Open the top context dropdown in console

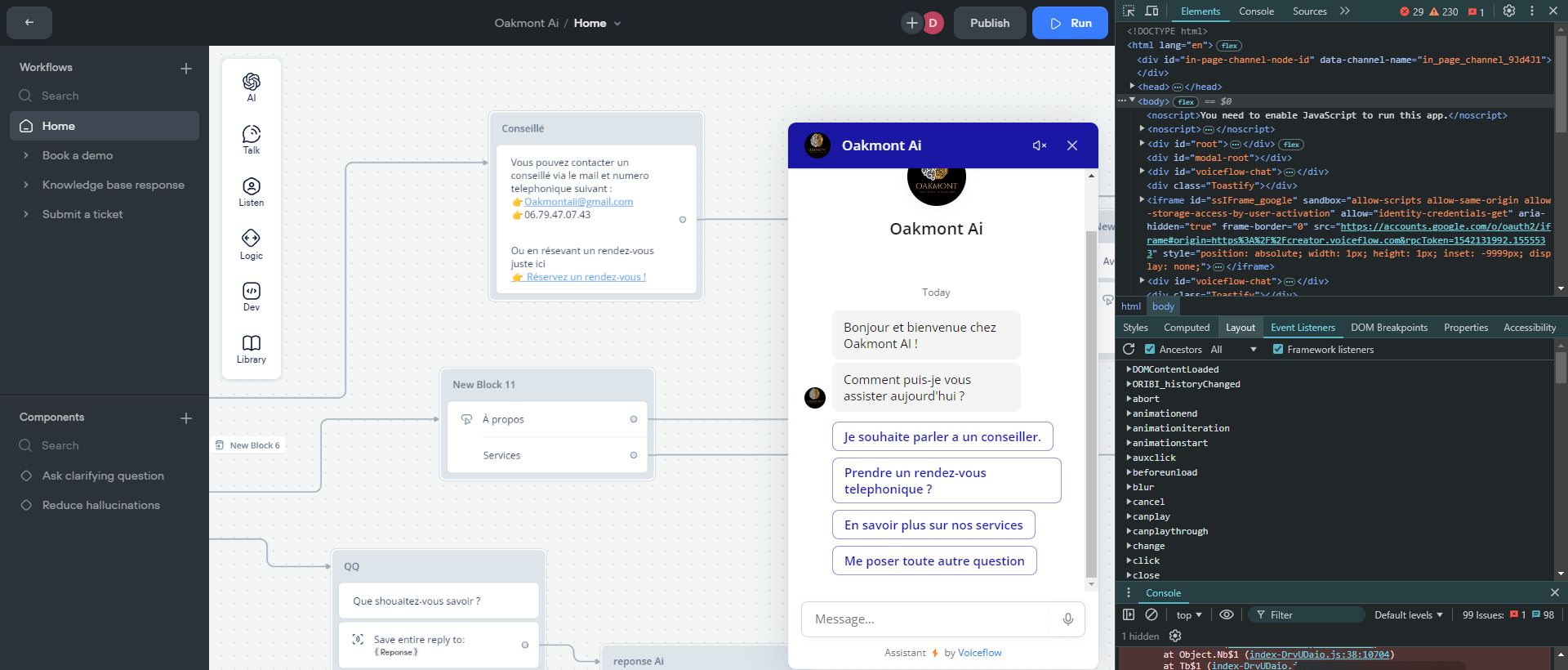coord(1189,615)
